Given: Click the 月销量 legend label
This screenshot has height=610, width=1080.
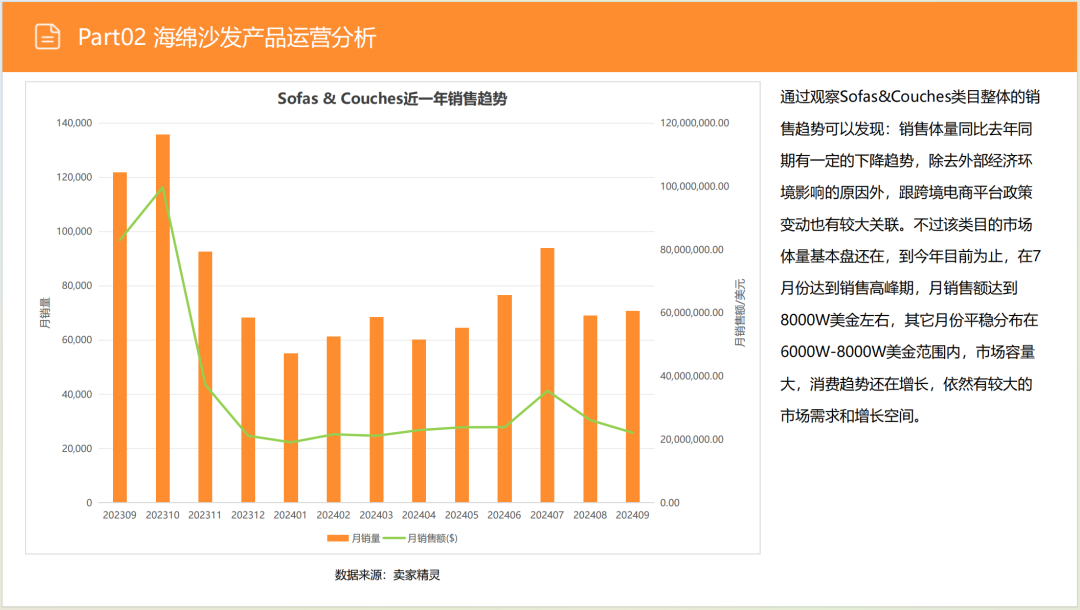Looking at the screenshot, I should [x=366, y=538].
